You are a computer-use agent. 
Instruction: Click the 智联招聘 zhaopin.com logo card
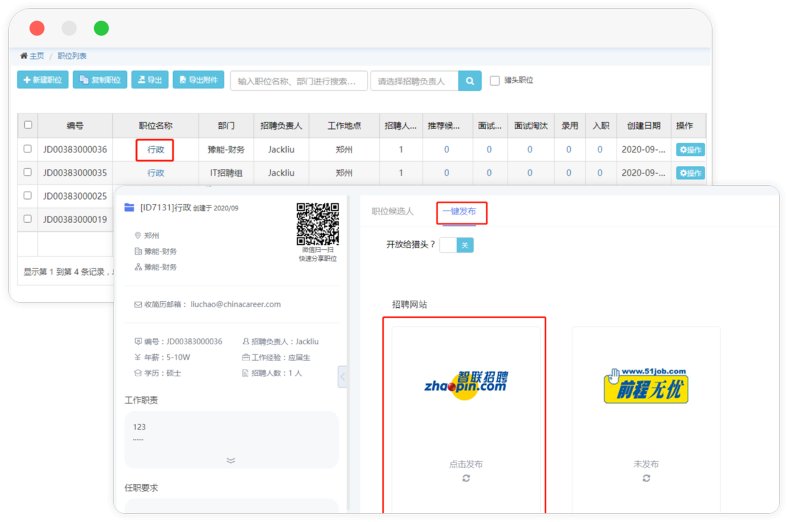coord(466,386)
